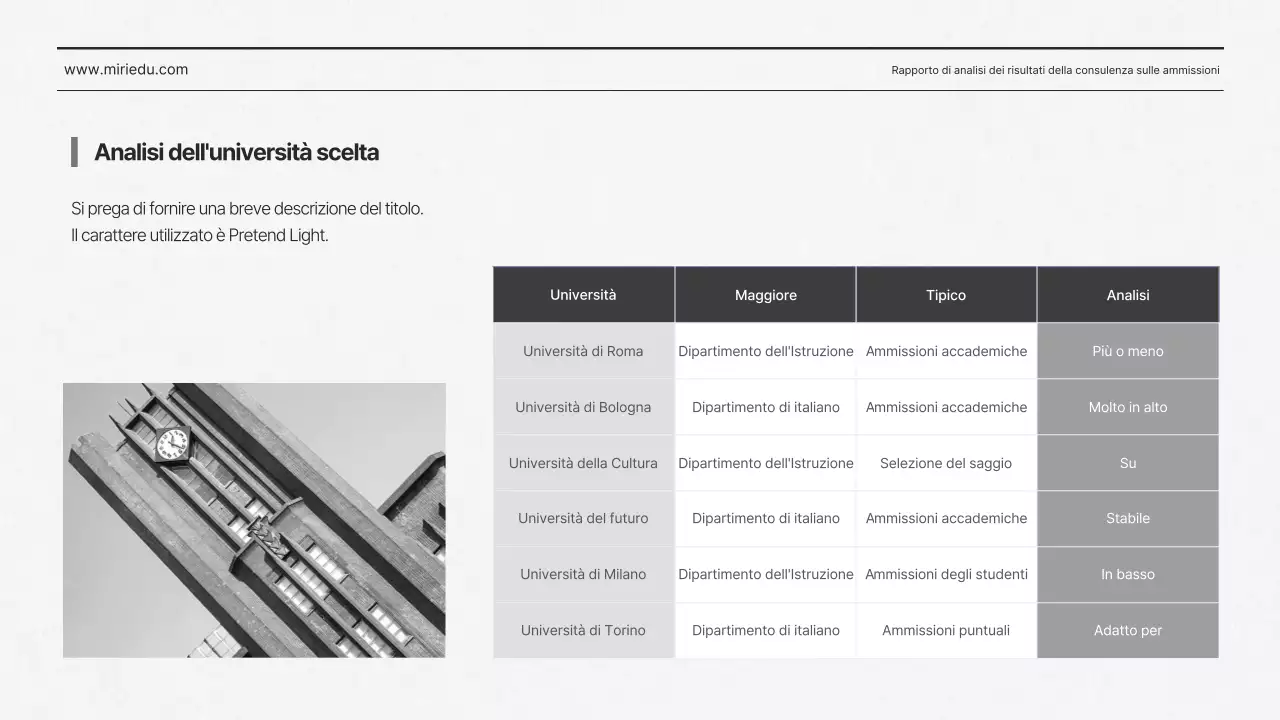
Task: Select 'Università della Cultura' in the table
Action: 583,463
